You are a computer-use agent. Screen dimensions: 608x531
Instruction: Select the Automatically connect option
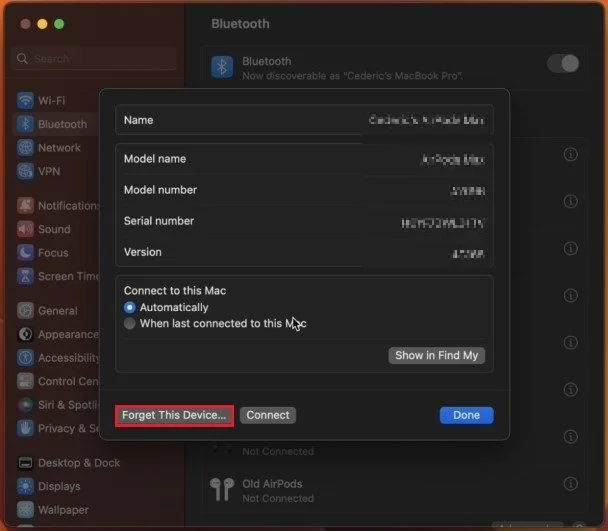pyautogui.click(x=130, y=308)
